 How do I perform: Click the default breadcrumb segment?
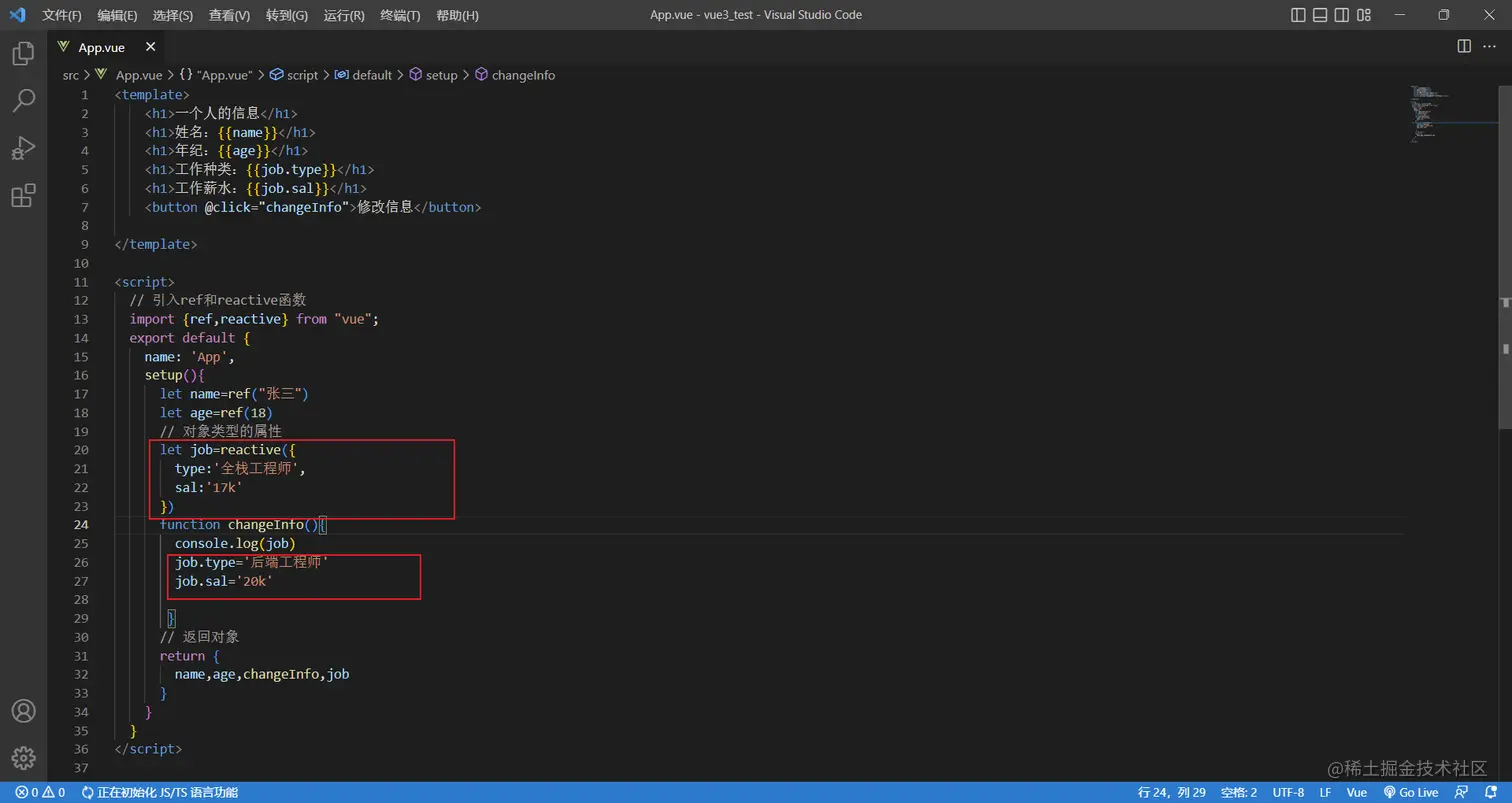[364, 75]
